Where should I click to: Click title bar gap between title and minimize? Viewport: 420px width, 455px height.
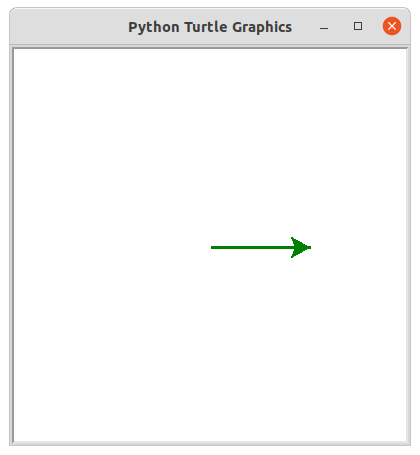[305, 27]
